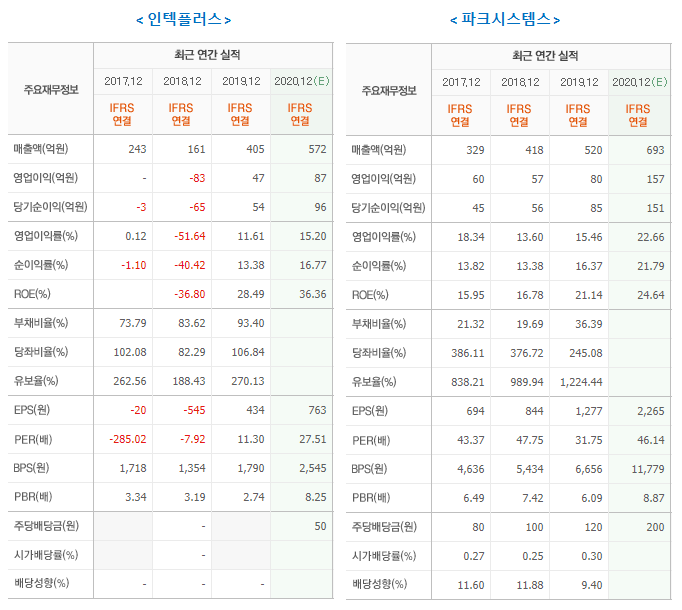The height and width of the screenshot is (610, 682).
Task: Click 인텍플러스 주당배당금 value 50
Action: coord(321,526)
